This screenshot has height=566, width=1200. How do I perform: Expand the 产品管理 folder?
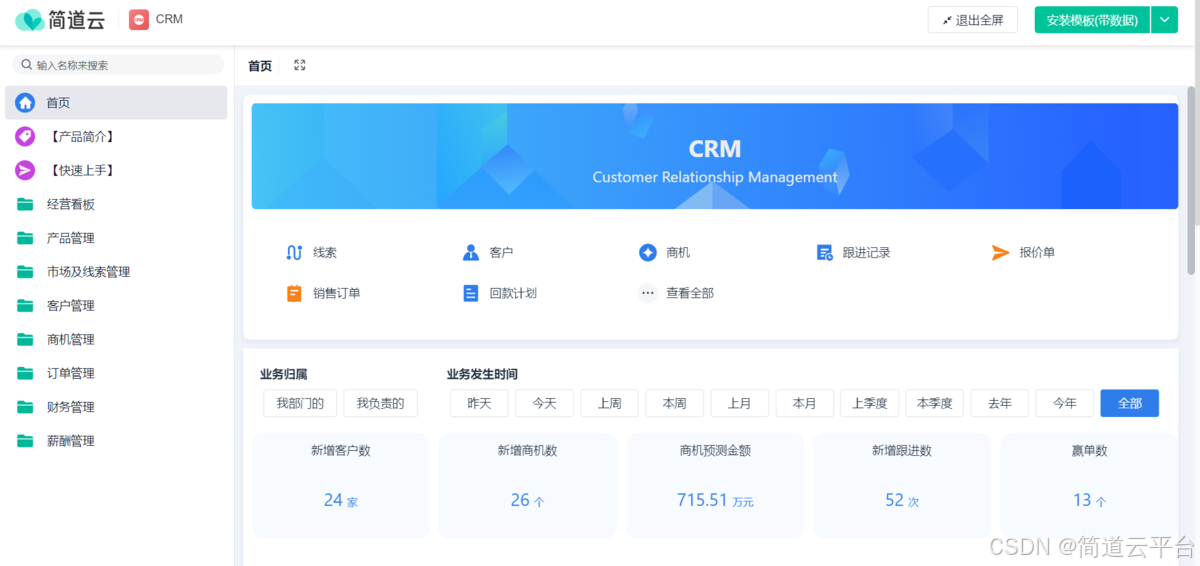116,238
